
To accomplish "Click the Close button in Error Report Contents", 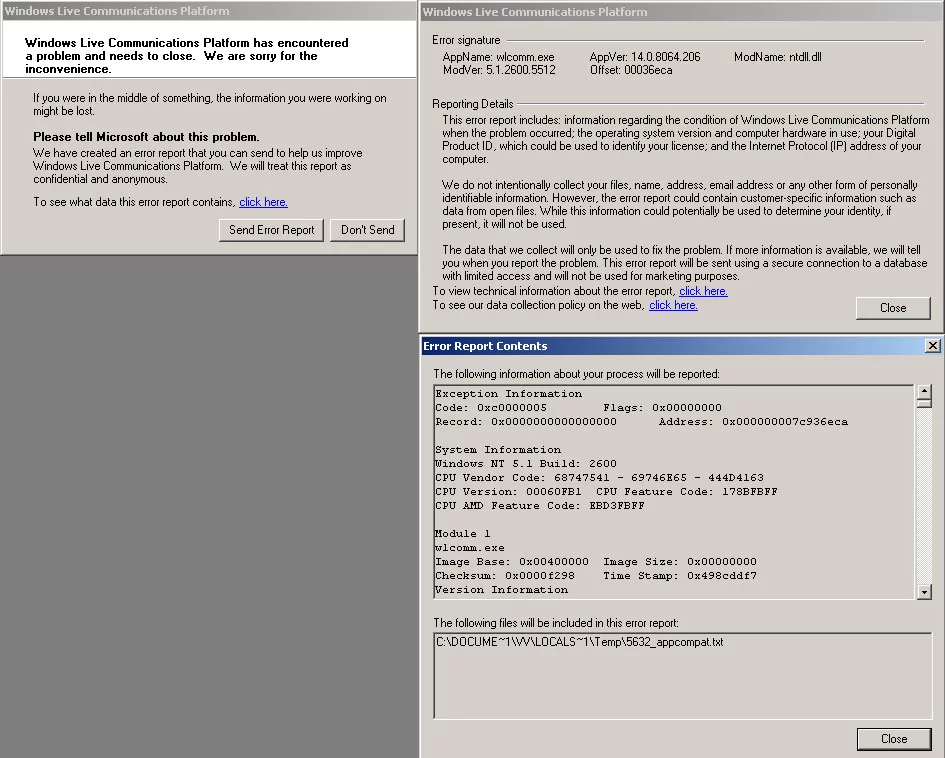I will point(894,739).
